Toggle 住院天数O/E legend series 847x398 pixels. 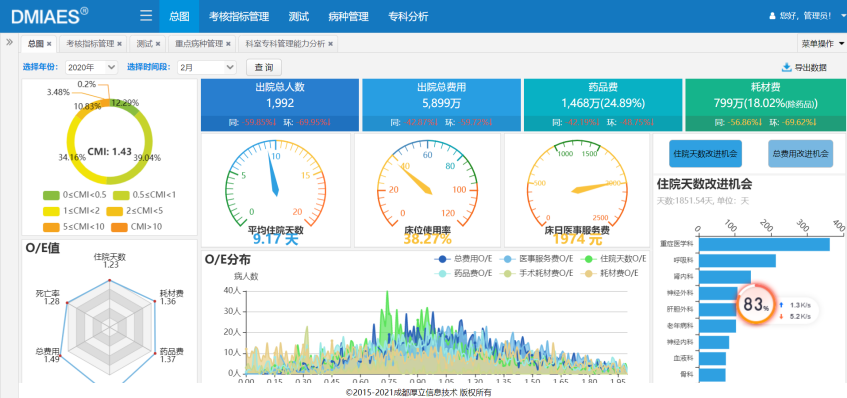coord(614,259)
